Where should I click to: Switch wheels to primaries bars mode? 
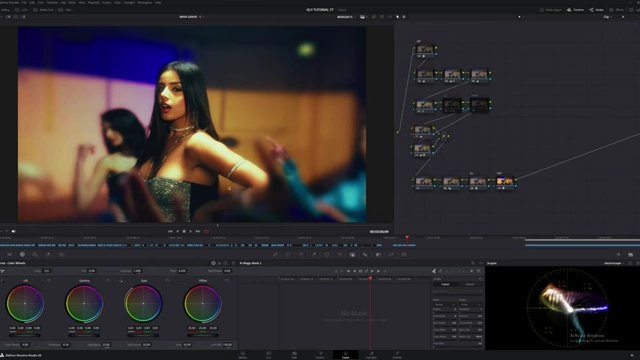click(x=219, y=263)
